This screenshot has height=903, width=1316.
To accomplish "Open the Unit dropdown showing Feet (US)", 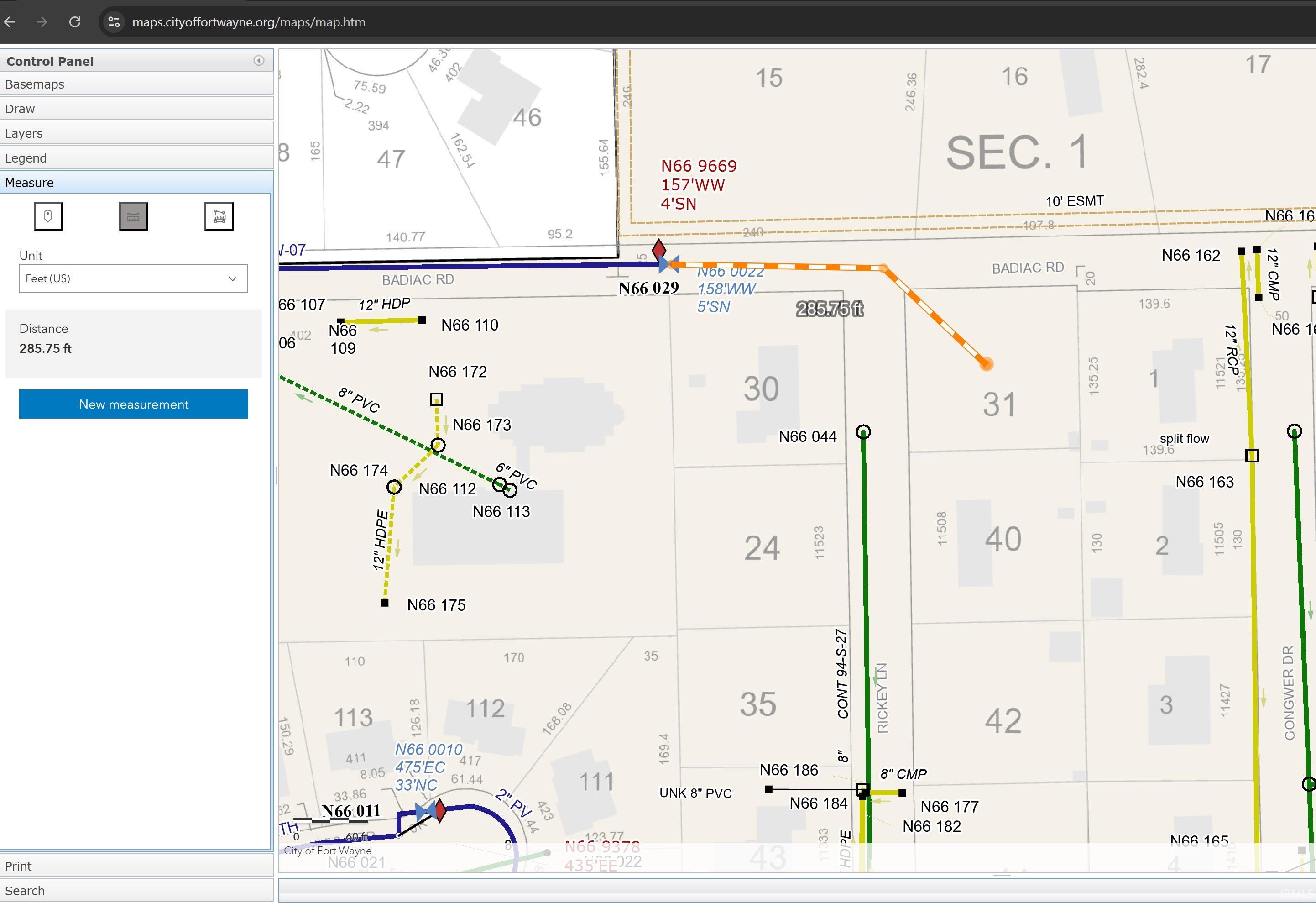I will (134, 279).
